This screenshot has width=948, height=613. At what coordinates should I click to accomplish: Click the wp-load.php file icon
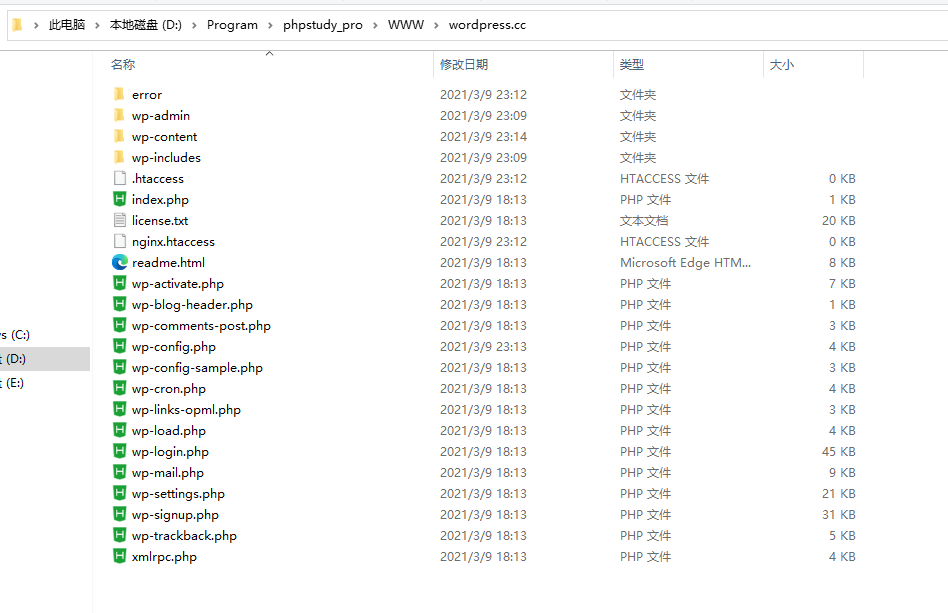tap(120, 430)
